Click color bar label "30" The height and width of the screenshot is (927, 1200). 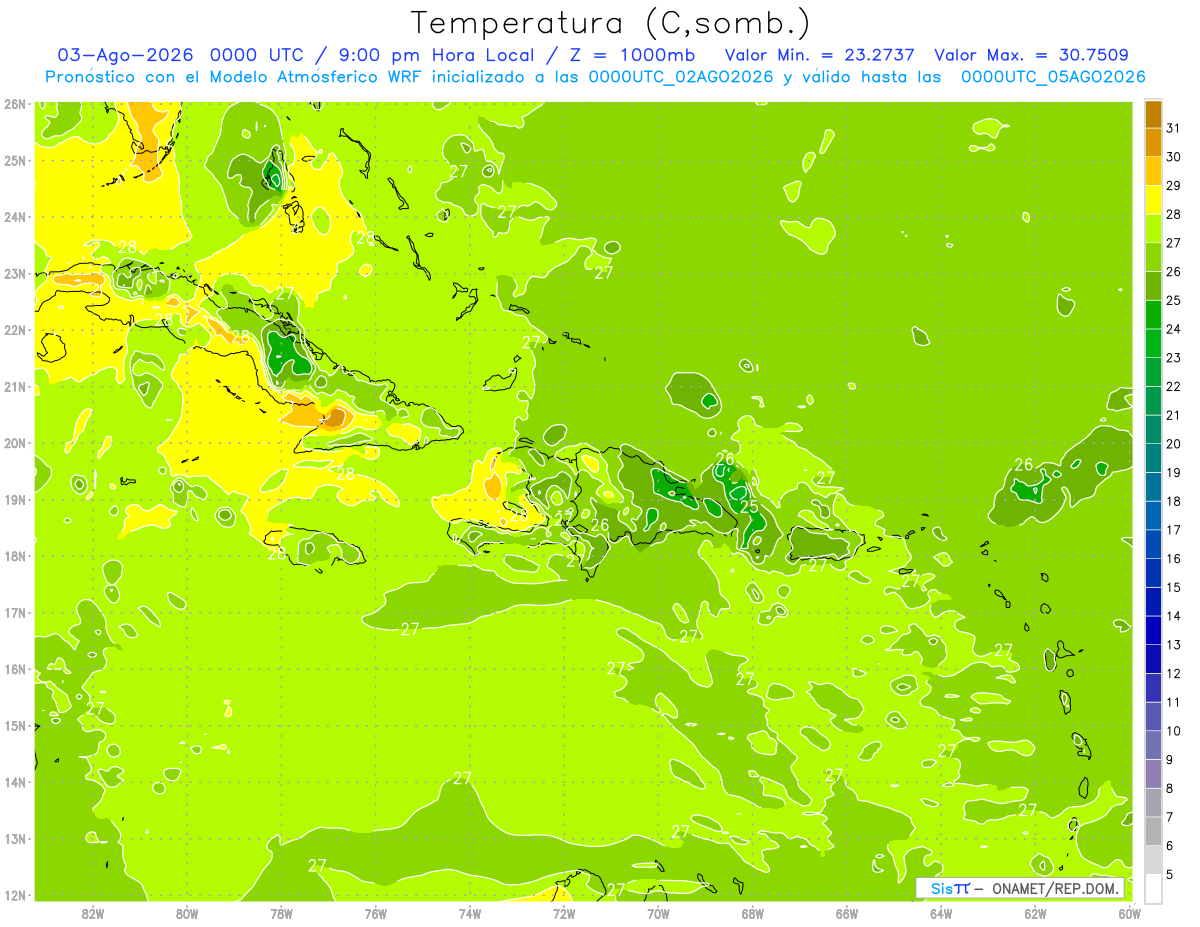click(1173, 157)
